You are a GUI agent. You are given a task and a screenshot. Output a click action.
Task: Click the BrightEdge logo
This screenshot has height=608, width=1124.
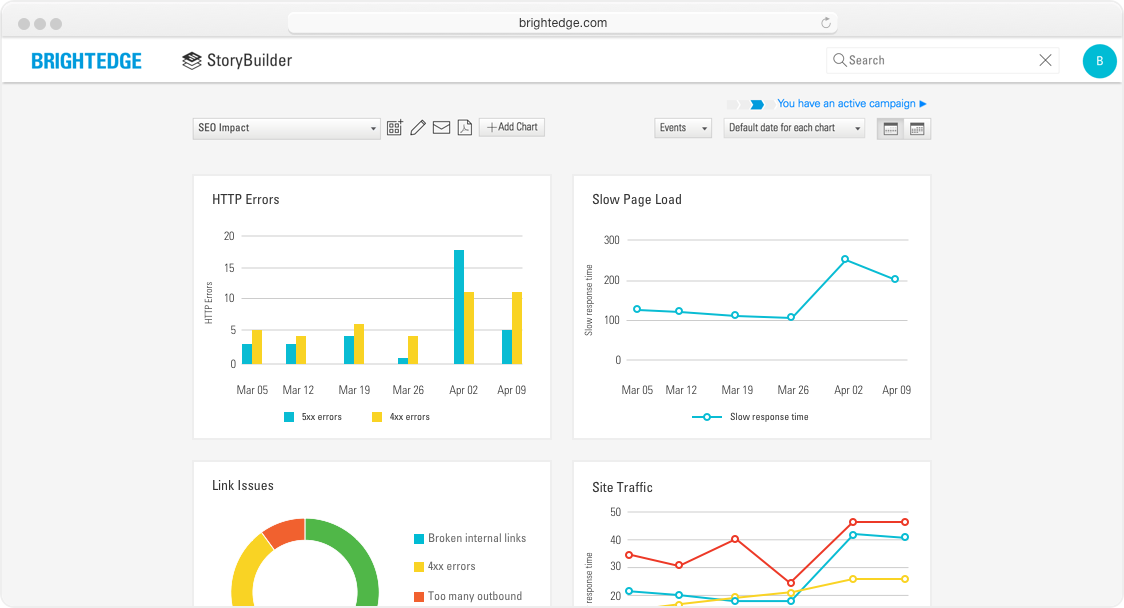[x=86, y=61]
